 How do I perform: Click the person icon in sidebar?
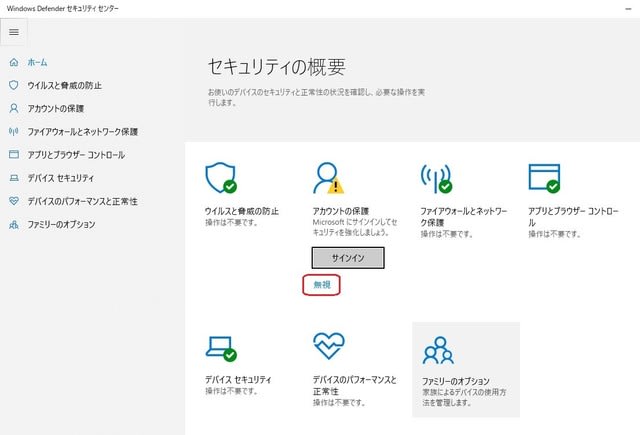click(x=14, y=109)
